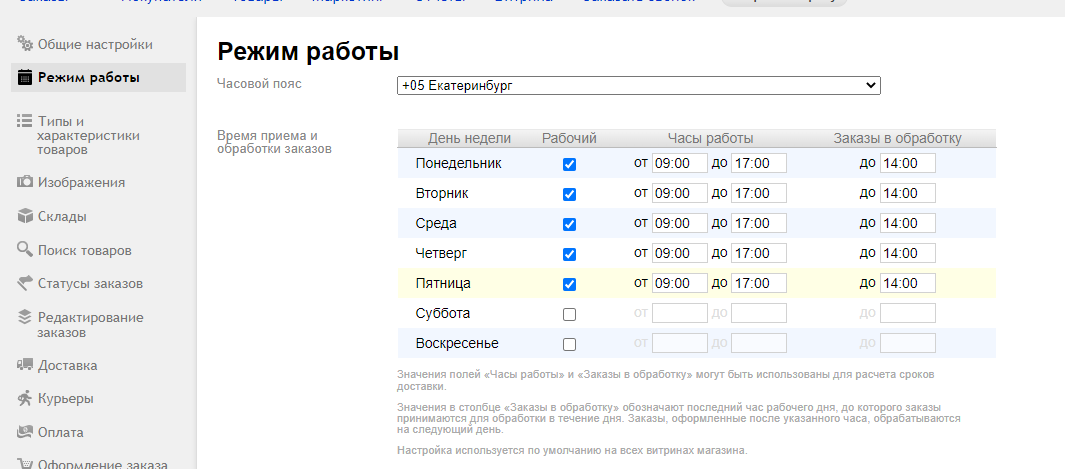Click the money icon next to Оплата
The width and height of the screenshot is (1065, 469).
click(25, 432)
